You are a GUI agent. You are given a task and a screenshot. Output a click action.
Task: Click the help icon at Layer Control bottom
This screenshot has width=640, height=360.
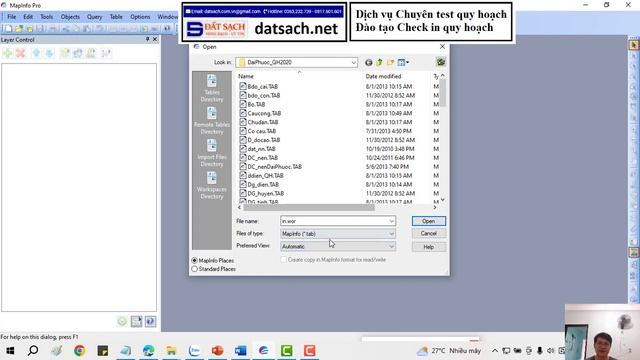[x=150, y=322]
